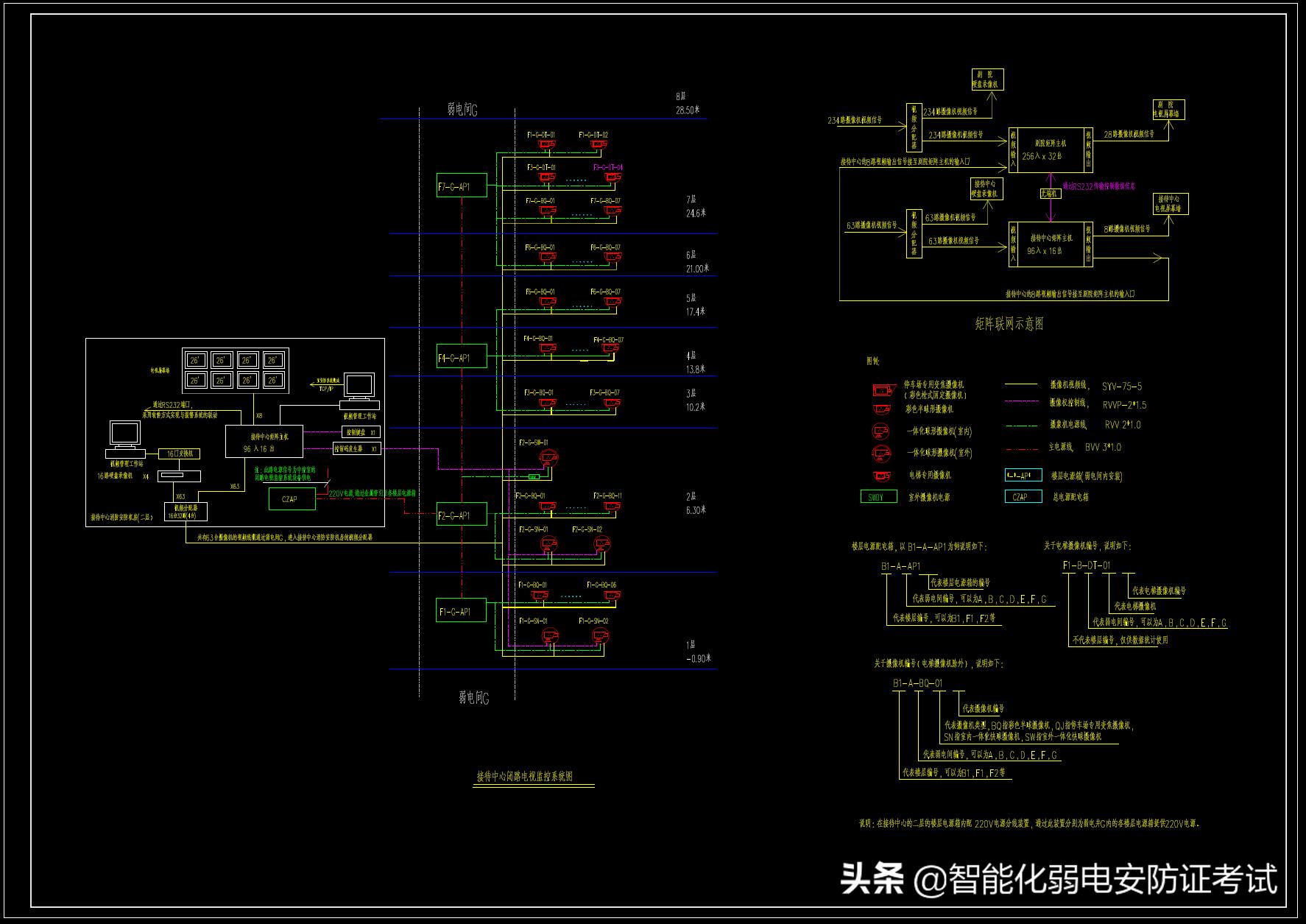Click the drawing title 接待中心闭路电视监控系统图
Screen dimensions: 1306x924
coord(525,776)
